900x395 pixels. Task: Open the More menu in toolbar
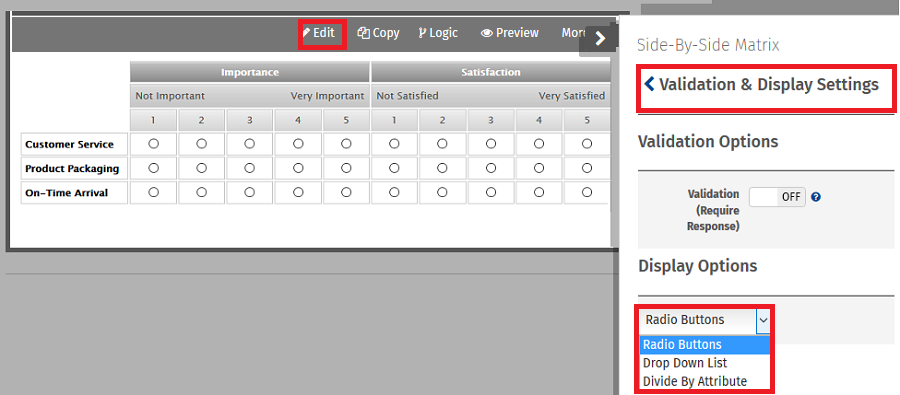point(573,33)
